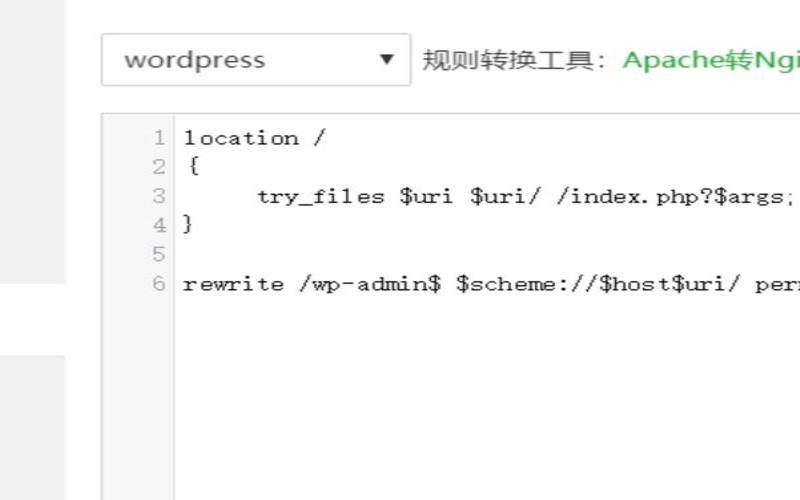
Task: Place cursor on the rewrite keyword
Action: pos(233,283)
